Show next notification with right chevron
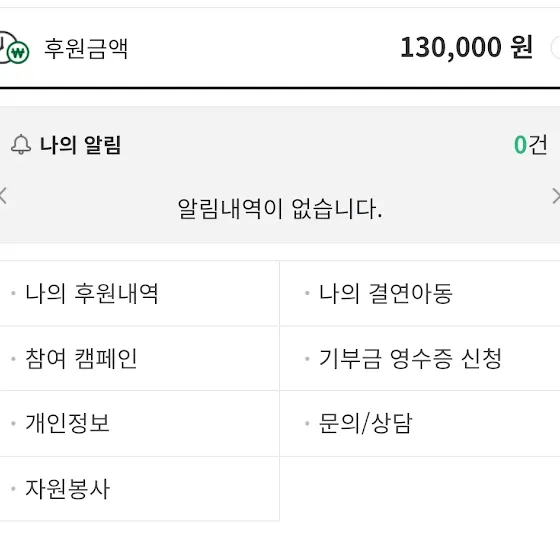This screenshot has height=560, width=560. [556, 196]
